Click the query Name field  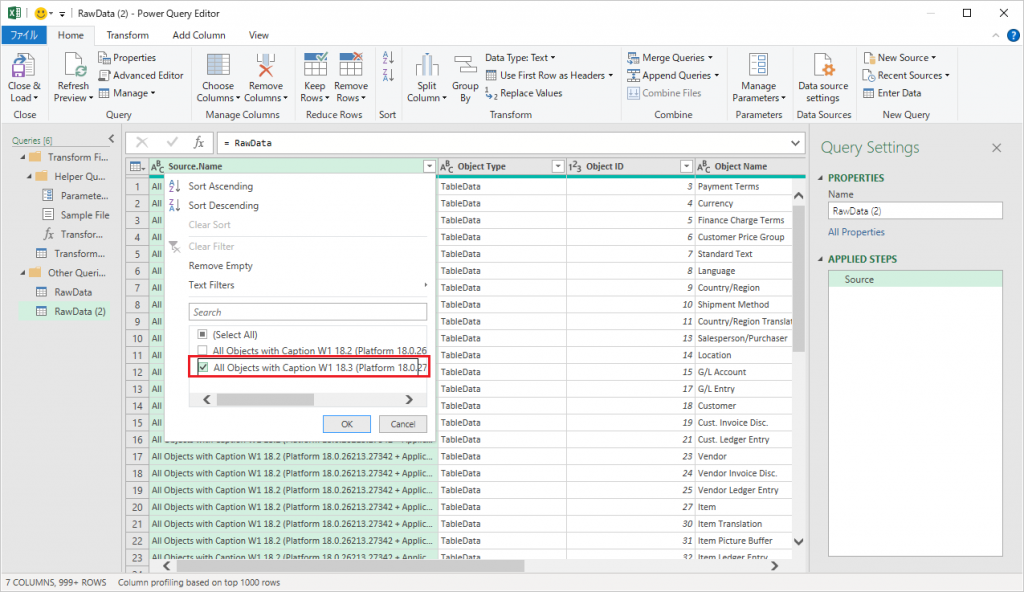(x=915, y=211)
